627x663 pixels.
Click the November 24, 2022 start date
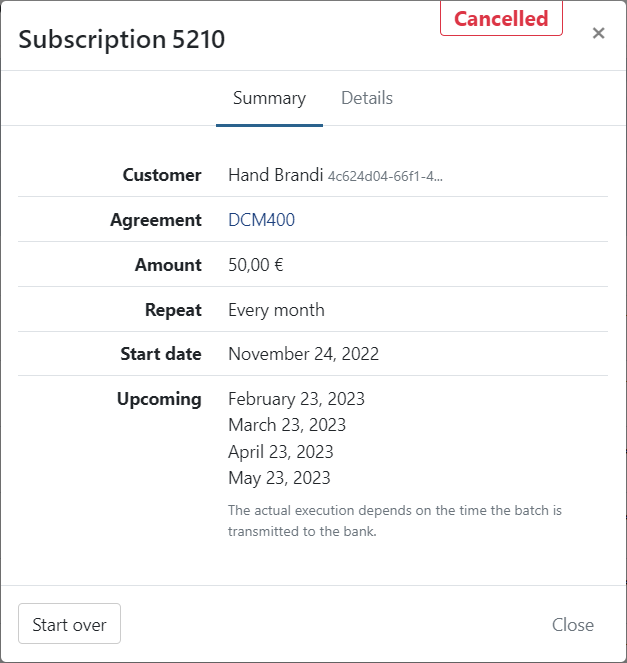point(303,354)
